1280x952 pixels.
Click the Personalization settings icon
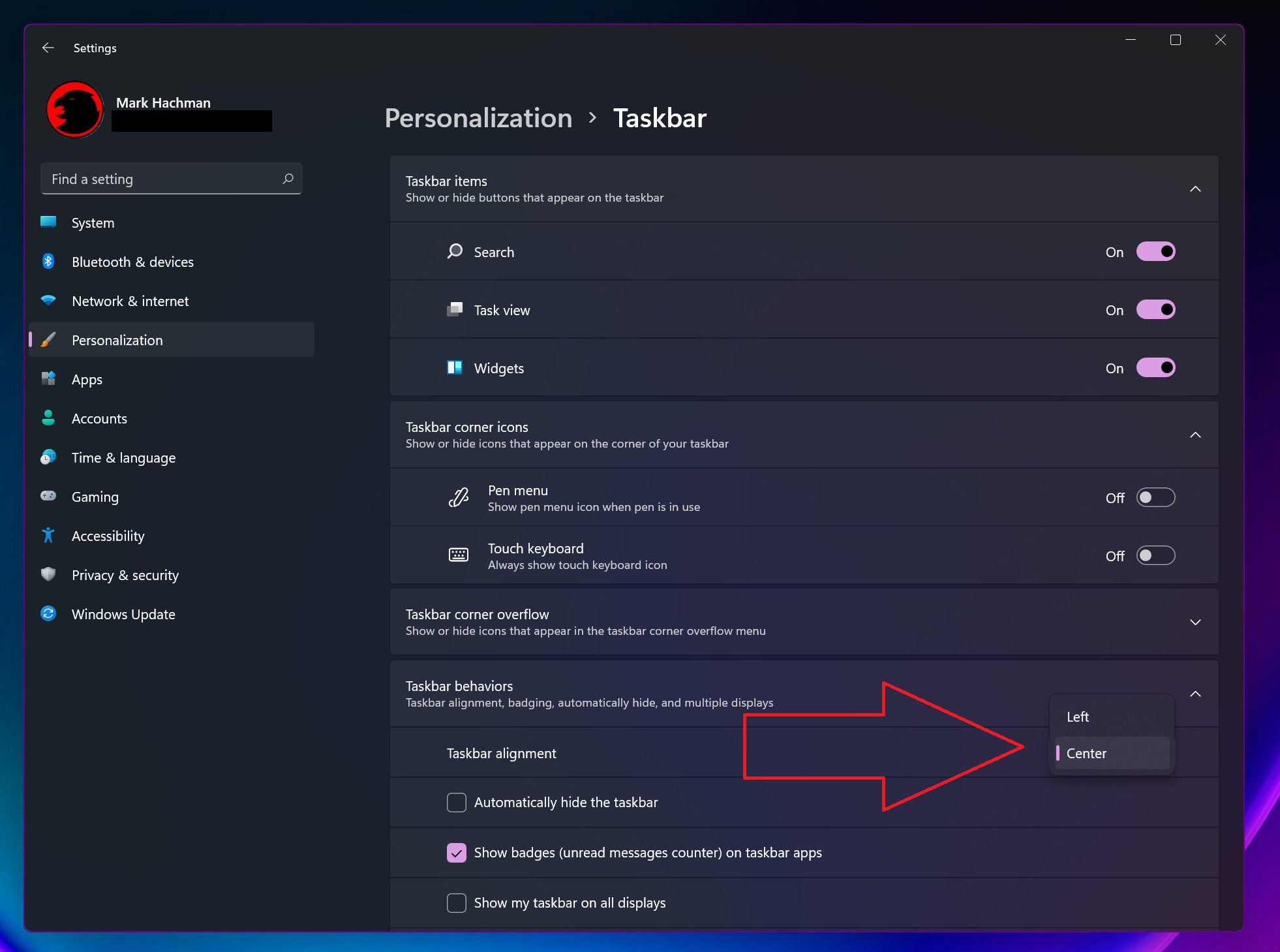pos(48,339)
